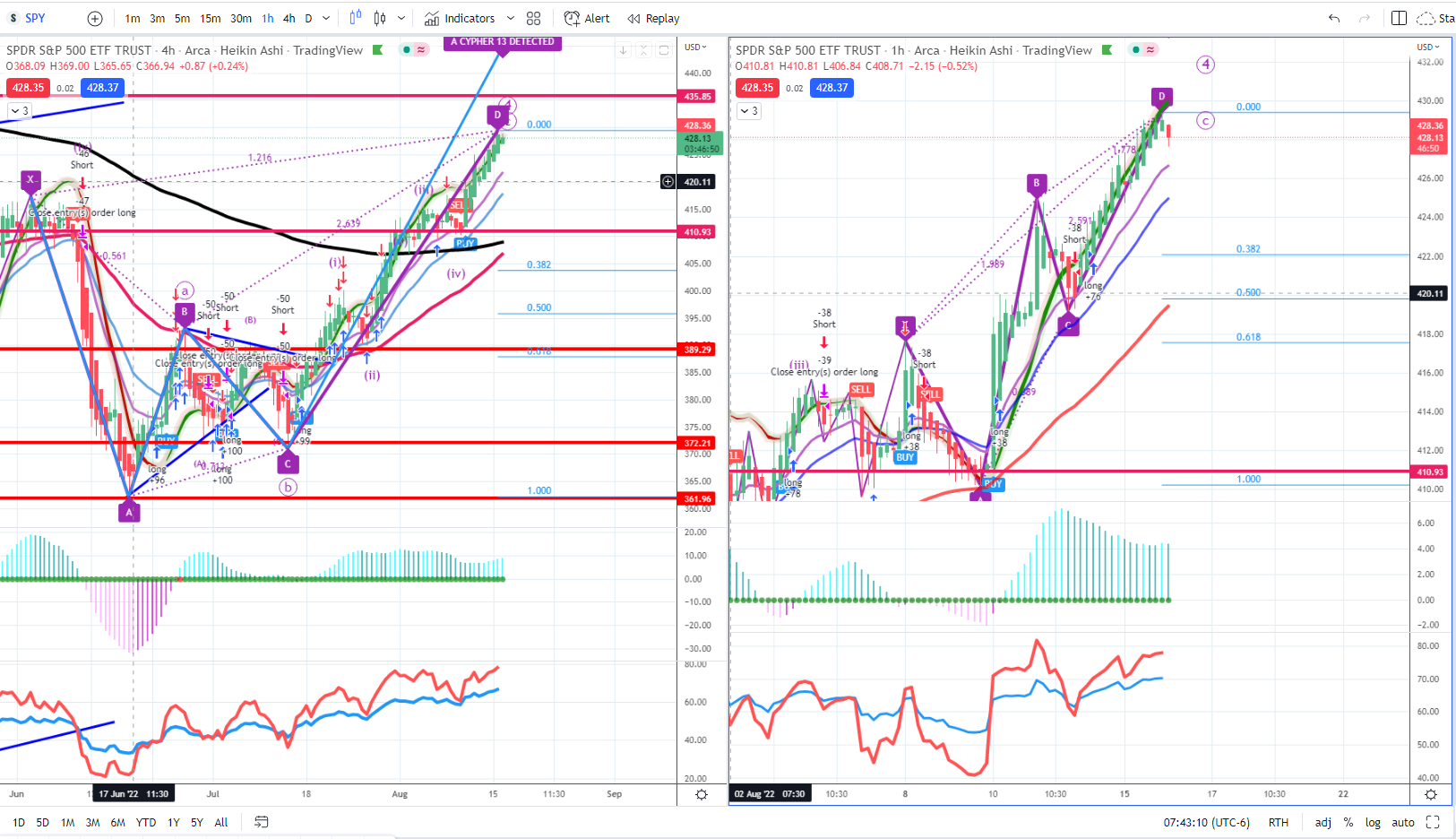Click the 428.35 sell button on right chart
This screenshot has width=1456, height=839.
click(x=758, y=87)
